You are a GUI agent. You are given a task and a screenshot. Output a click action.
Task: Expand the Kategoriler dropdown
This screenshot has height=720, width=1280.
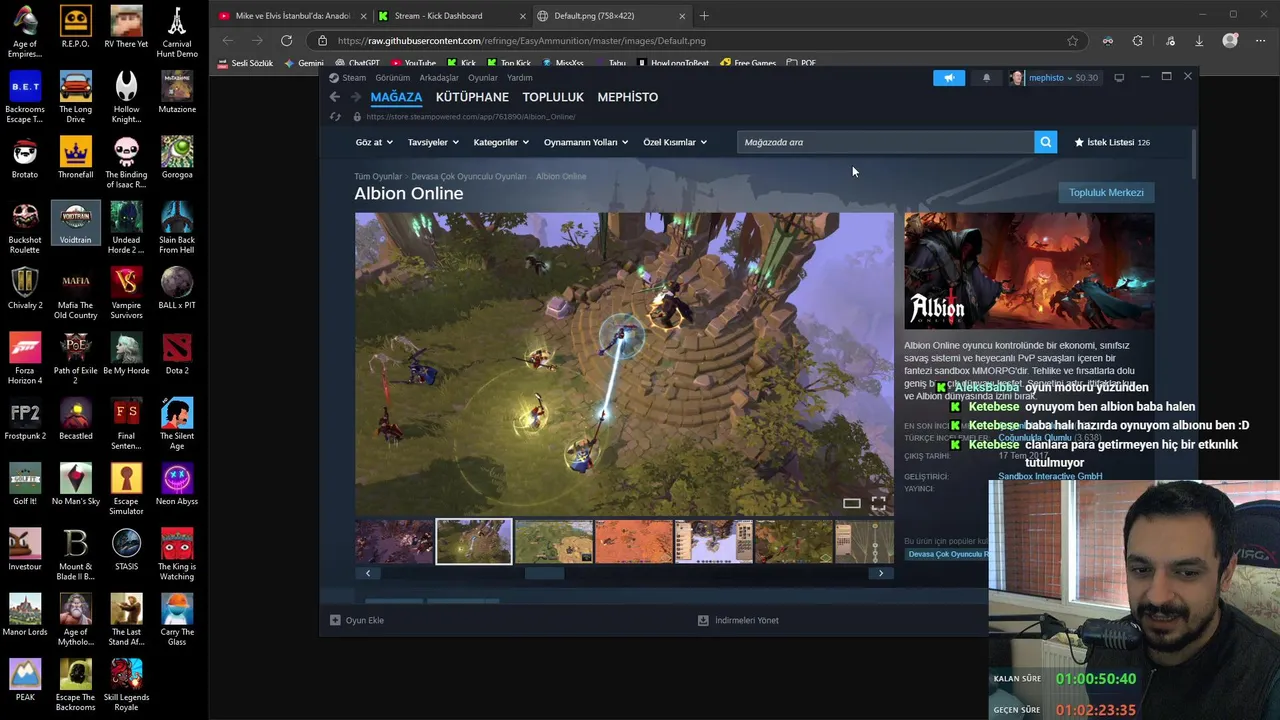(501, 142)
